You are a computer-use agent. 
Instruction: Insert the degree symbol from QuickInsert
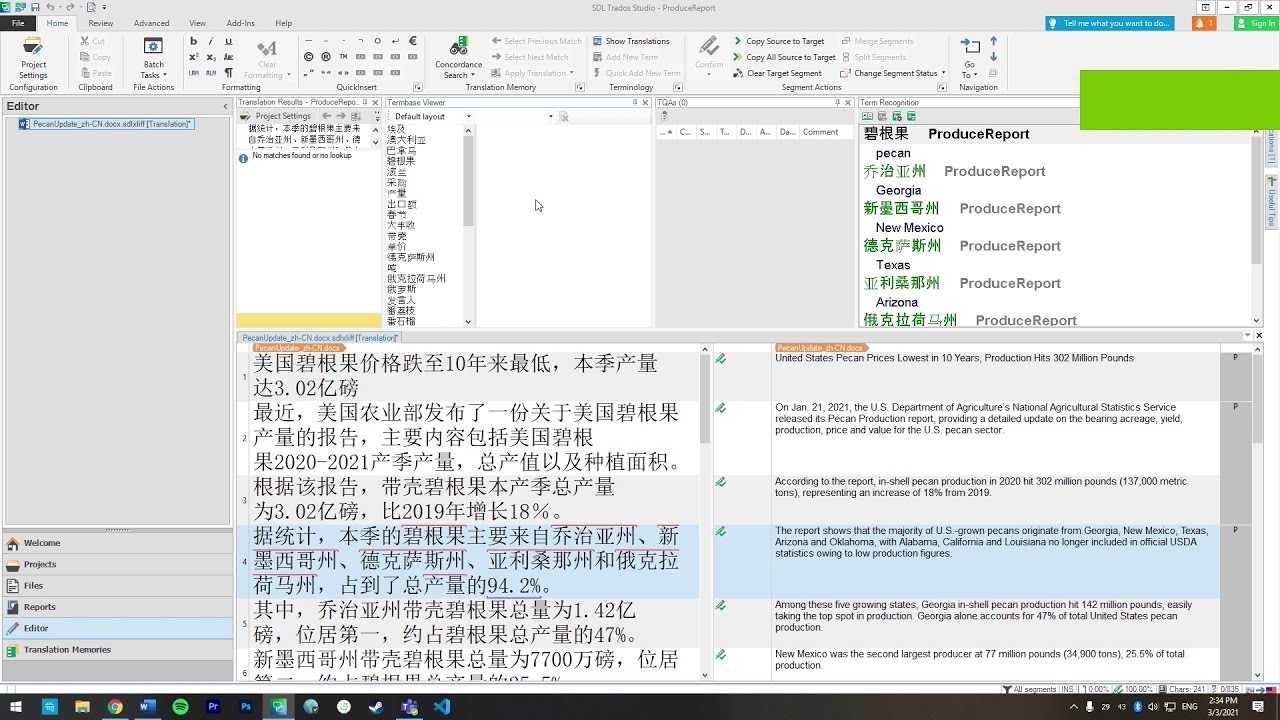pyautogui.click(x=378, y=41)
